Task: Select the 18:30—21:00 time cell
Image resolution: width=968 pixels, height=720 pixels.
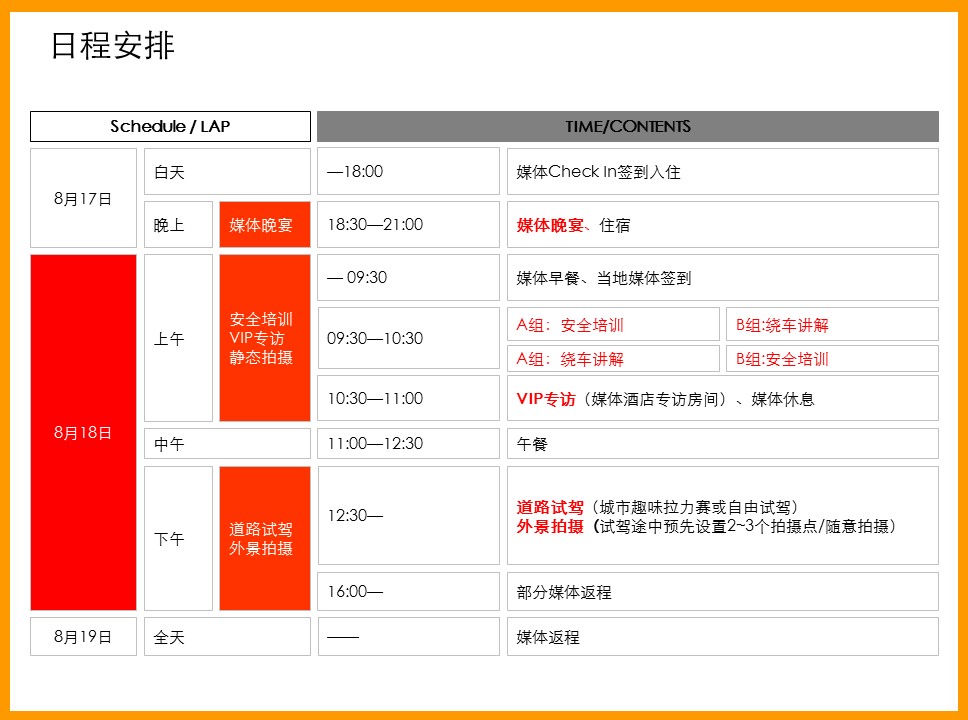Action: 408,225
